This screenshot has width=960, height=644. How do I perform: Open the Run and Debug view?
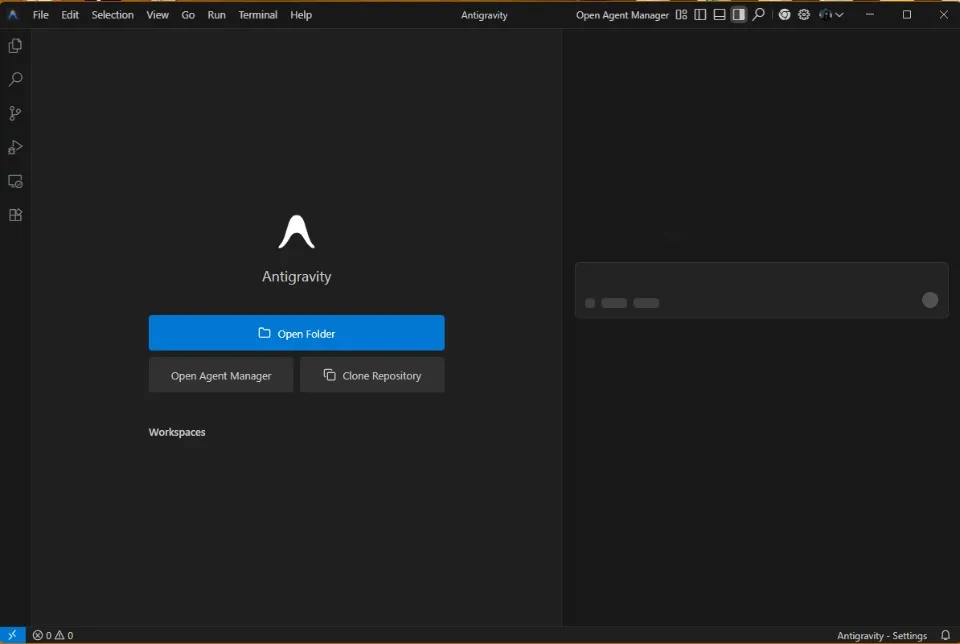point(15,148)
